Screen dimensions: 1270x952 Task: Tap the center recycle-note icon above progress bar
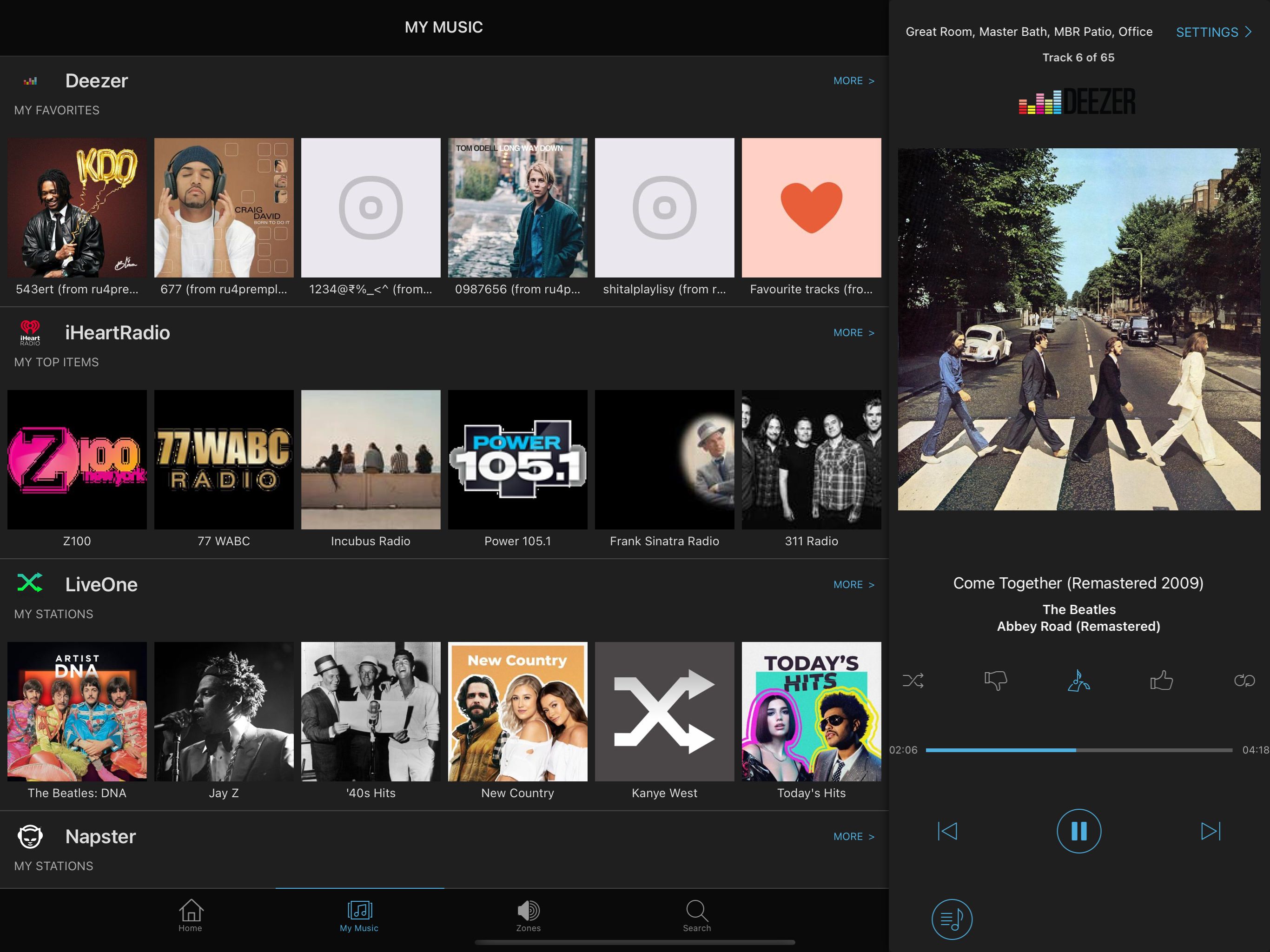[x=1079, y=681]
